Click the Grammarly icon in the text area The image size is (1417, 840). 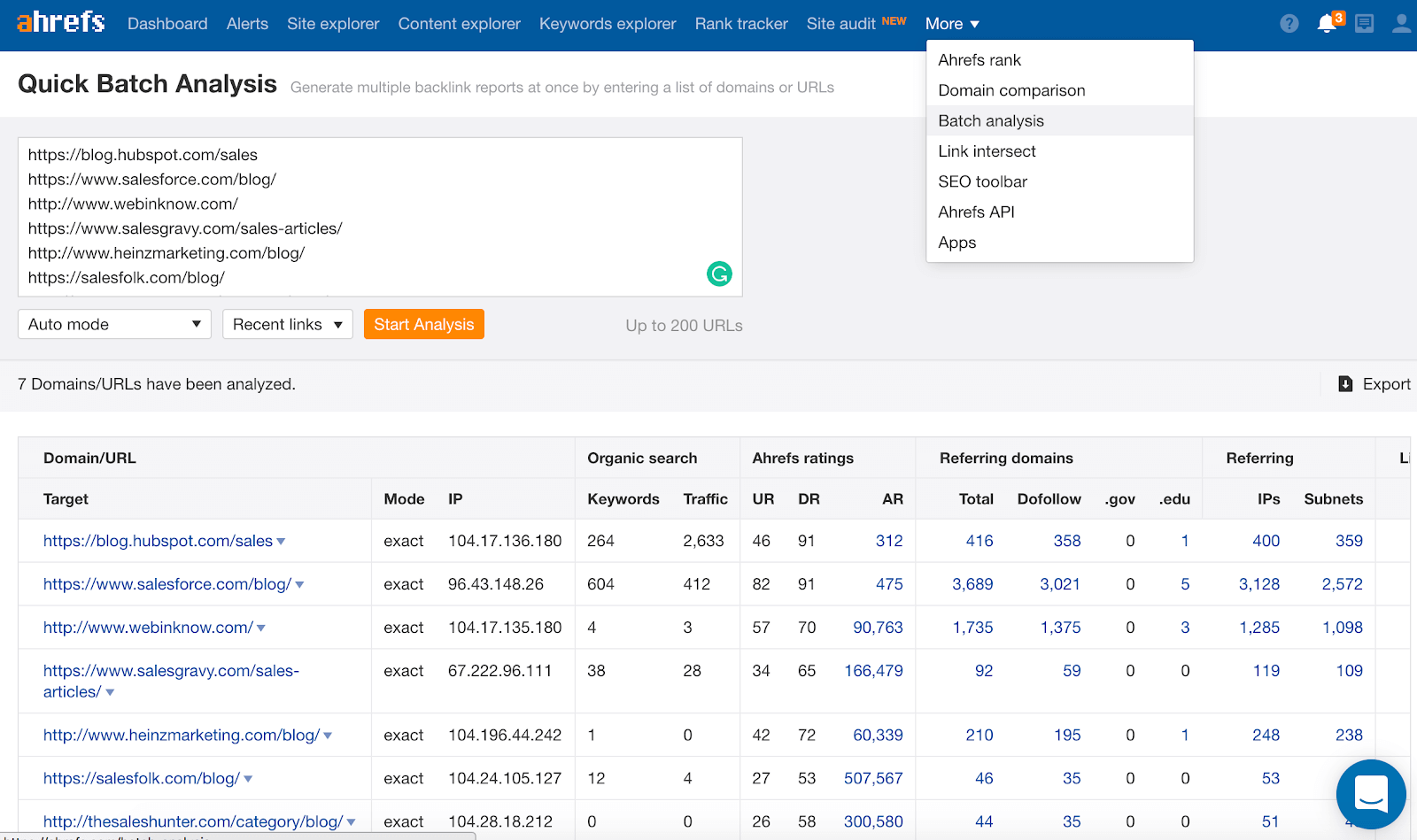(x=719, y=274)
